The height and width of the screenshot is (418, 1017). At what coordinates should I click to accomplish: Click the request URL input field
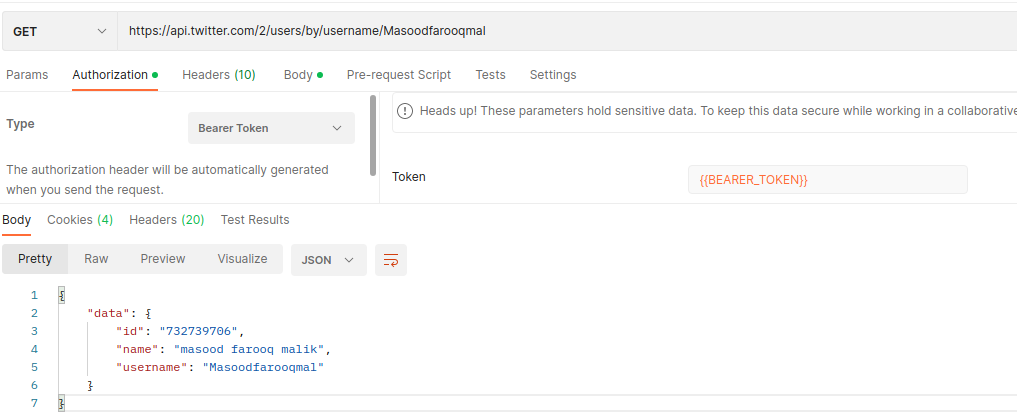(560, 31)
